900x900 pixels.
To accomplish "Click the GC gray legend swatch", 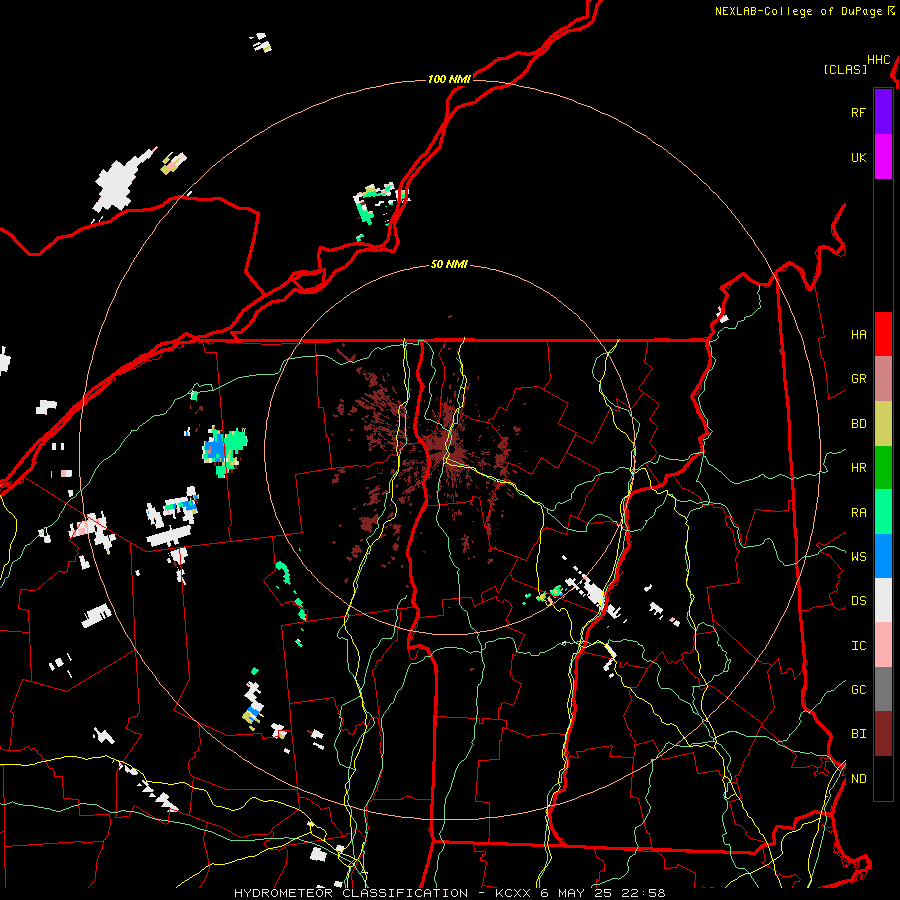I will (x=883, y=689).
